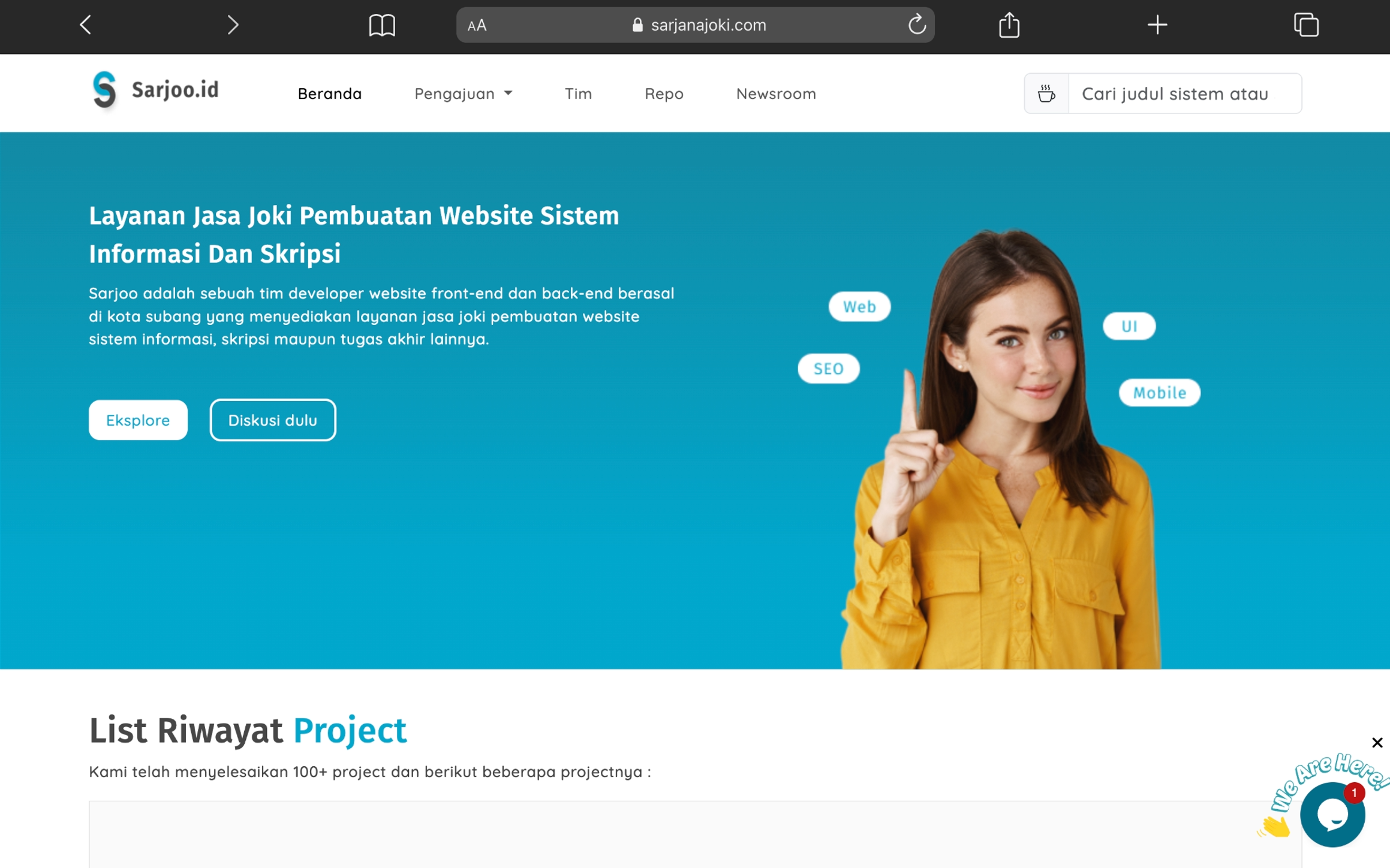Open the chat bubble widget
1390x868 pixels.
pyautogui.click(x=1332, y=815)
